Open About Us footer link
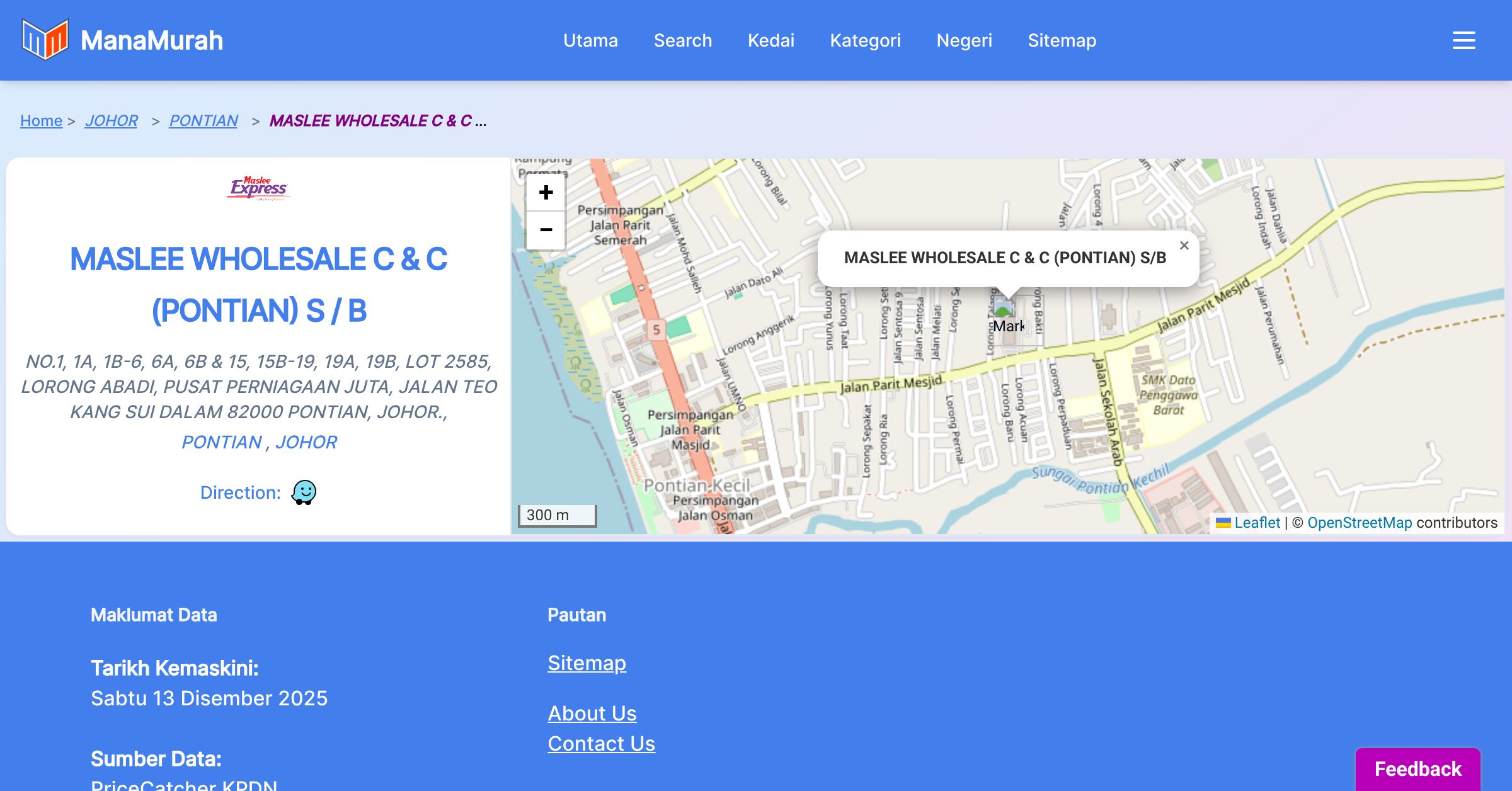The width and height of the screenshot is (1512, 791). (x=592, y=713)
